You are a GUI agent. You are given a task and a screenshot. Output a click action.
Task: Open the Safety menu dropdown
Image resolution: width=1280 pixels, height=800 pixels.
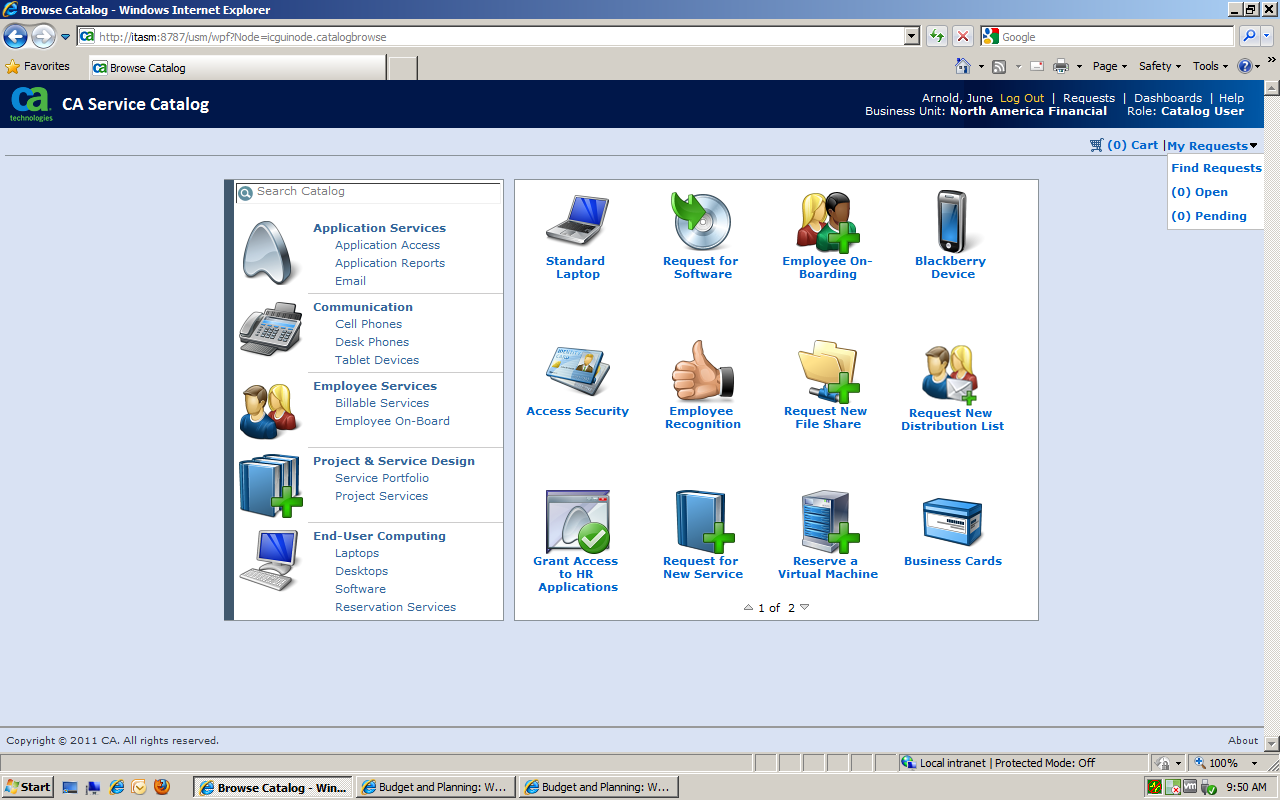pos(1160,66)
